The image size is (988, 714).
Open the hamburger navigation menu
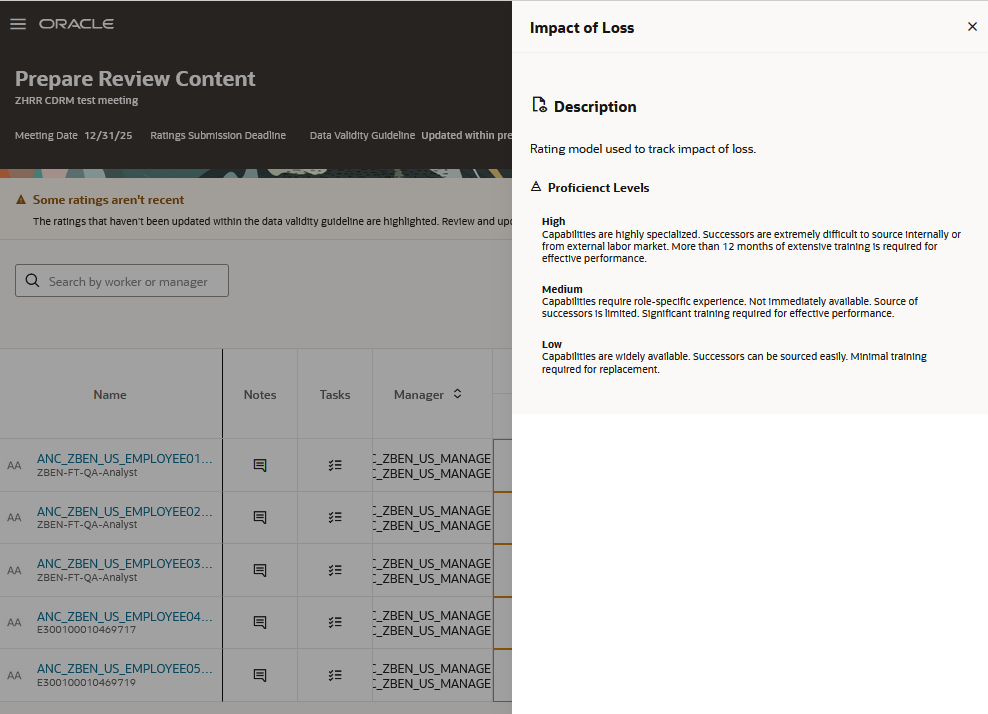[18, 24]
